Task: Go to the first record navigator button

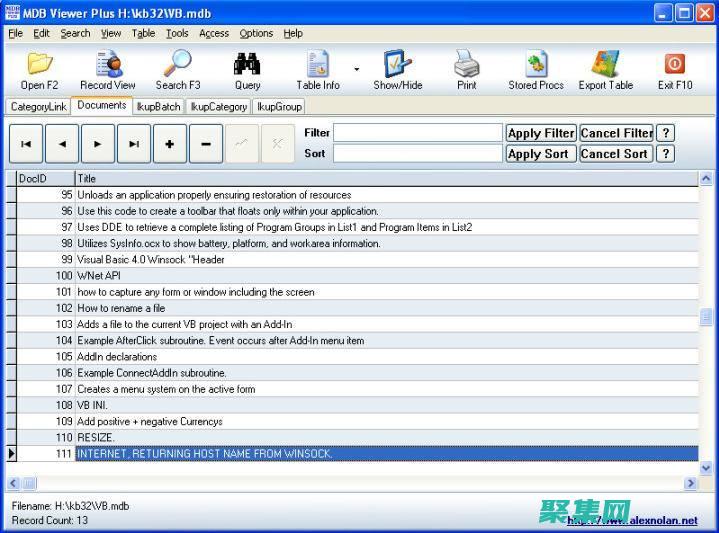Action: 26,144
